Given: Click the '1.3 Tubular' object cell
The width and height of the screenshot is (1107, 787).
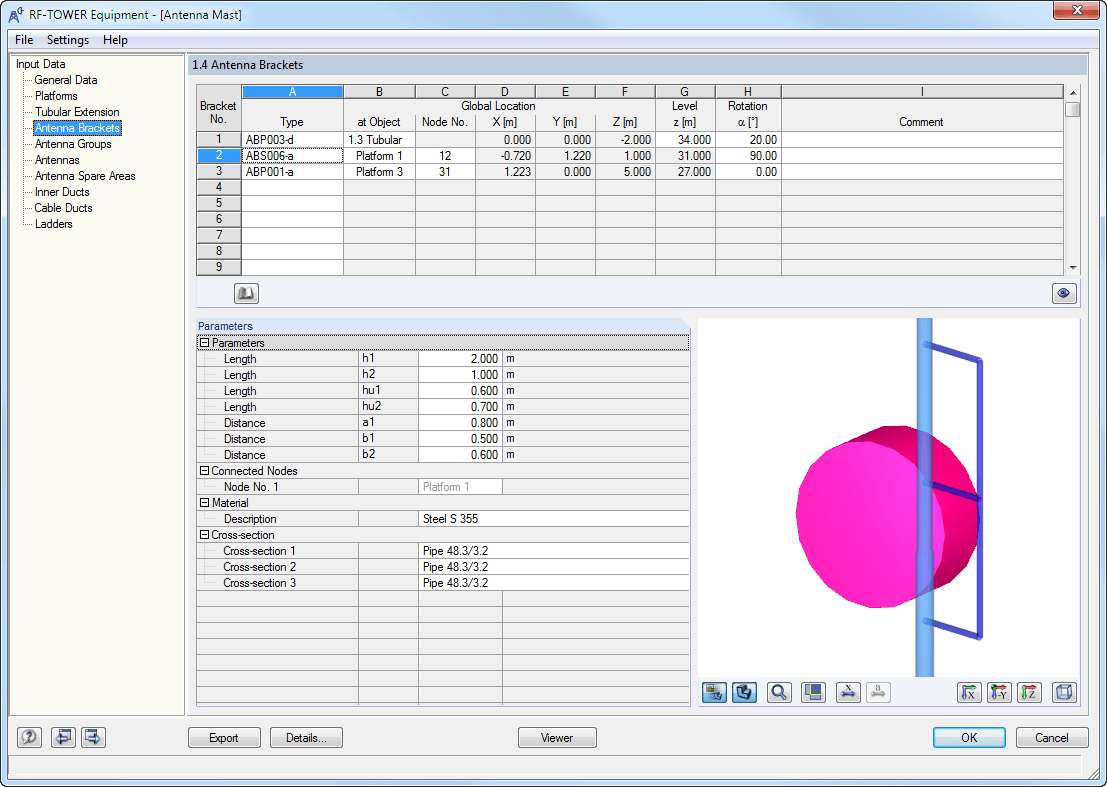Looking at the screenshot, I should coord(379,140).
